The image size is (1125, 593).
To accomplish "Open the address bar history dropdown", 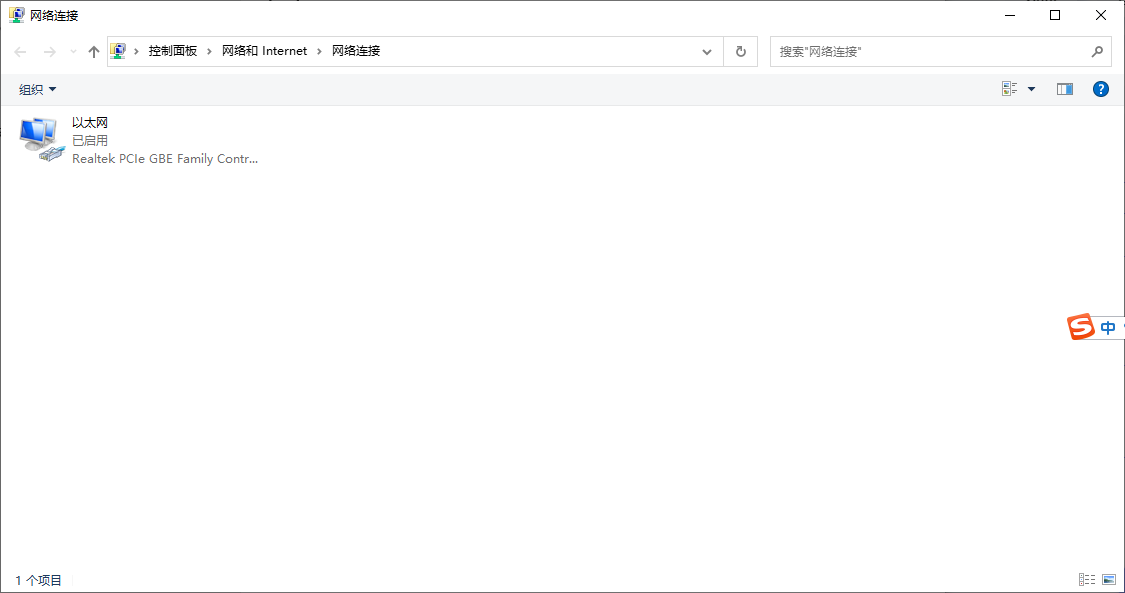I will click(707, 51).
